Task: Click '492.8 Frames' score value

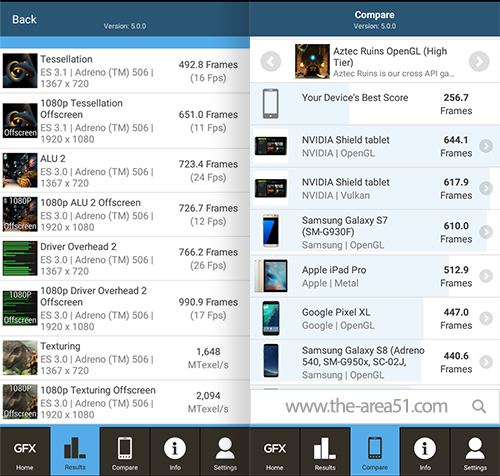Action: pyautogui.click(x=208, y=65)
